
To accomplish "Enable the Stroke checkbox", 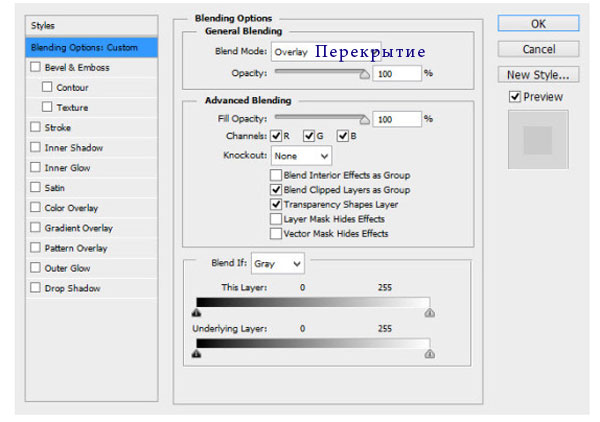I will [35, 127].
